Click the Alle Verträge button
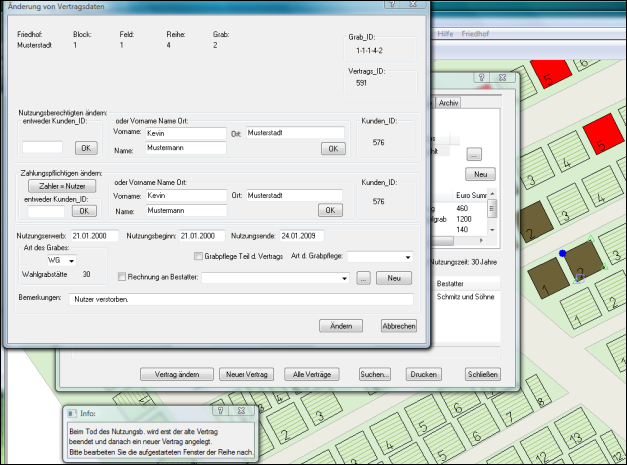The width and height of the screenshot is (627, 465). point(312,374)
